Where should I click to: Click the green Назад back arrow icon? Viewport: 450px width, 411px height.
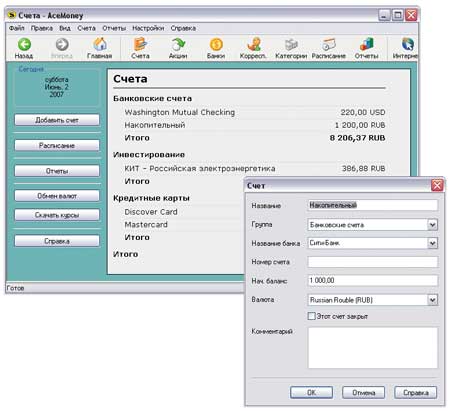pos(24,44)
